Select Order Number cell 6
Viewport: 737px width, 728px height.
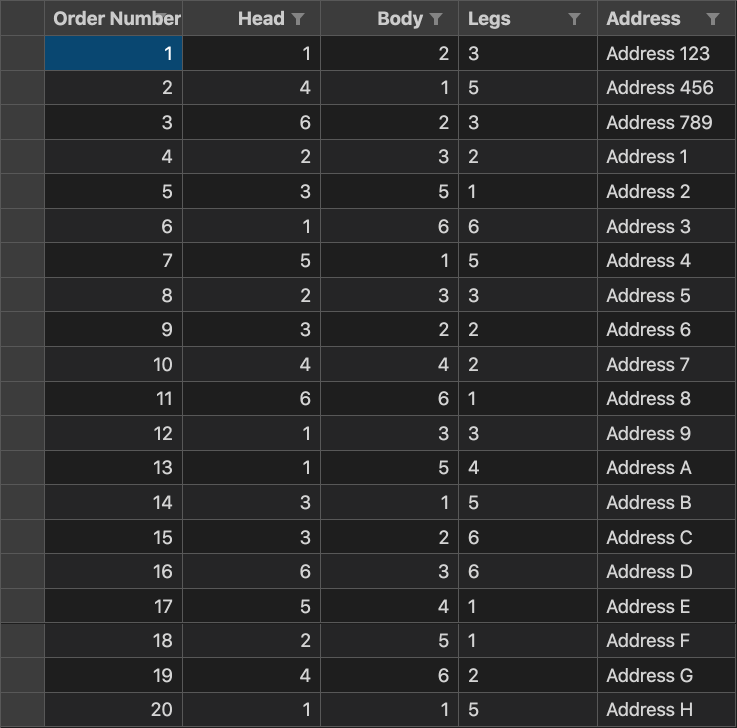pos(114,226)
